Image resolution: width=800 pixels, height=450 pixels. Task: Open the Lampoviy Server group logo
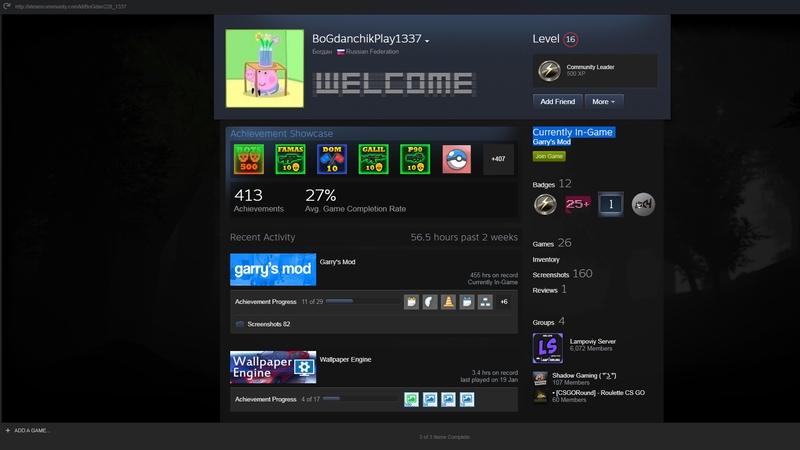point(547,348)
